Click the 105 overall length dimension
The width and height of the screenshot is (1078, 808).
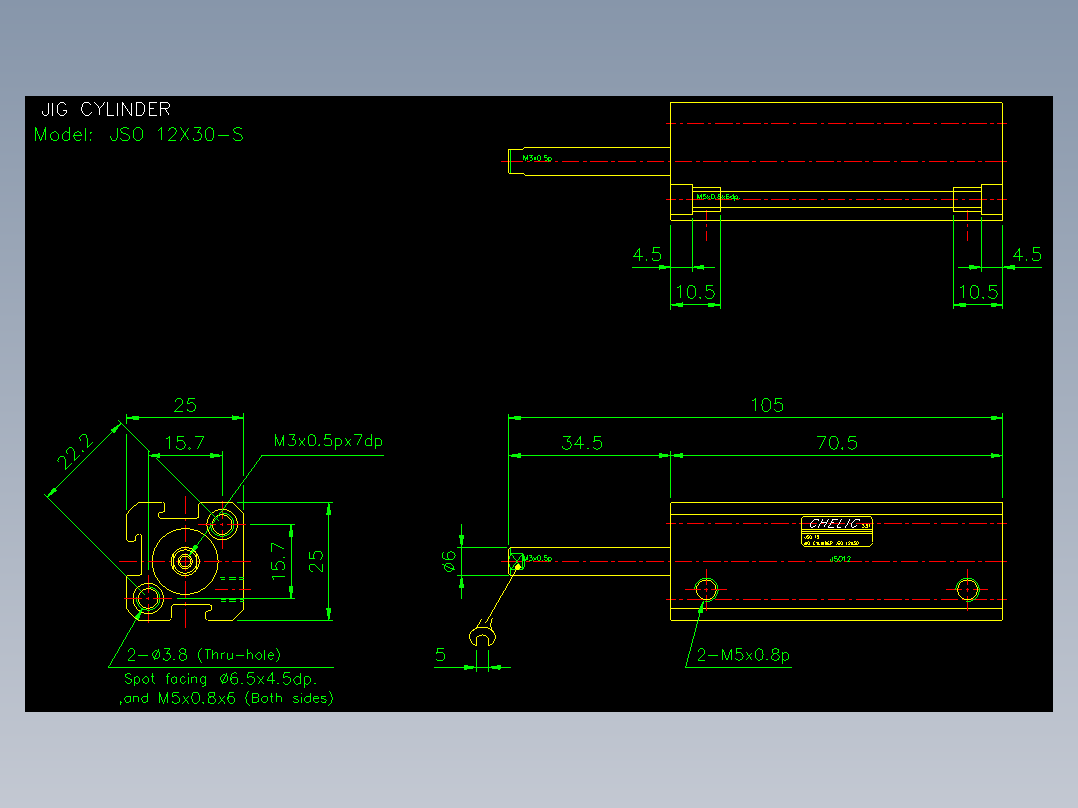(x=767, y=405)
